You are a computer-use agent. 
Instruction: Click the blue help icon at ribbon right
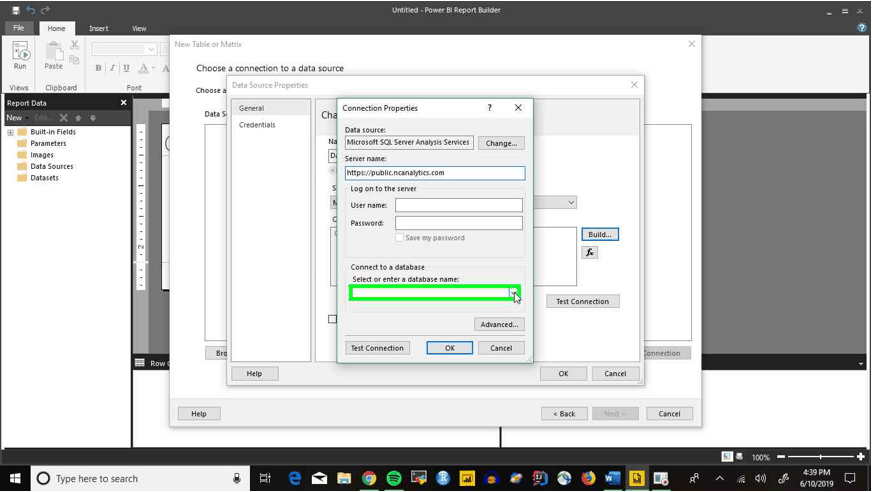click(862, 28)
